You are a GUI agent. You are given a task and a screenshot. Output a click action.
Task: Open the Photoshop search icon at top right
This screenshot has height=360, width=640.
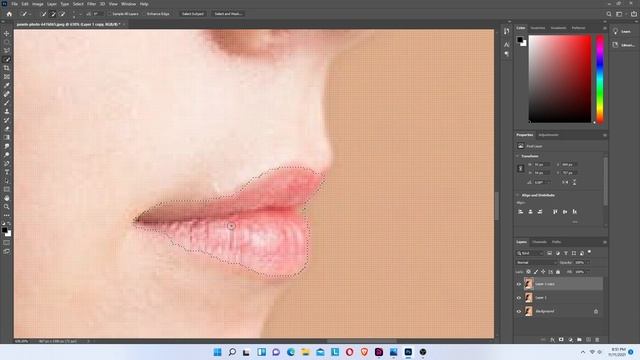tap(609, 14)
